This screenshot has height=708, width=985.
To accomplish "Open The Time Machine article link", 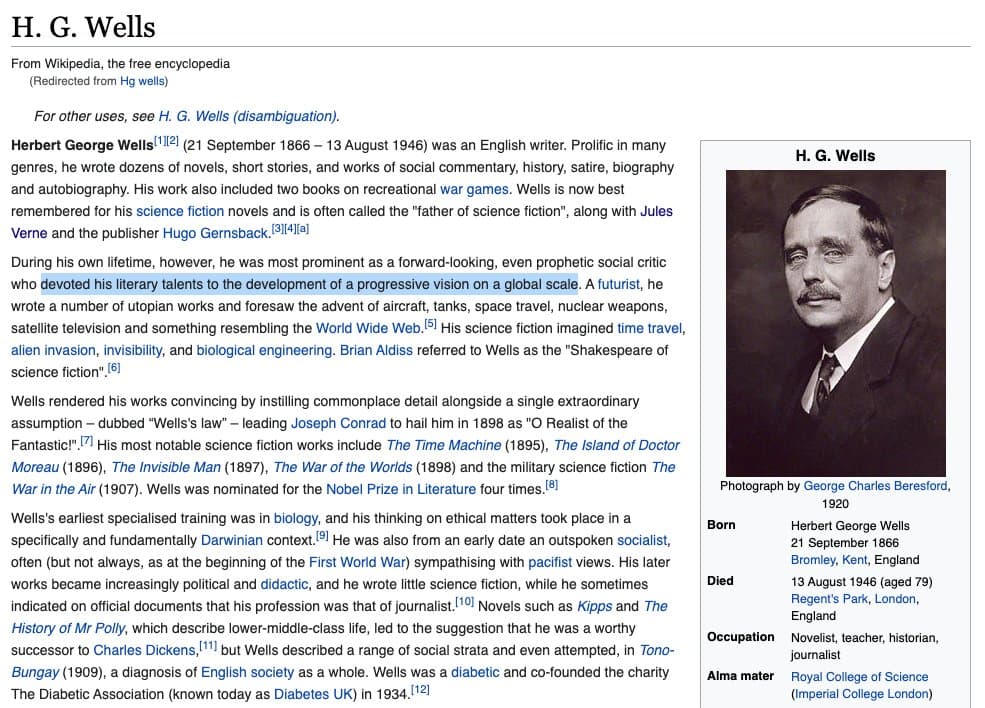I will [x=444, y=445].
